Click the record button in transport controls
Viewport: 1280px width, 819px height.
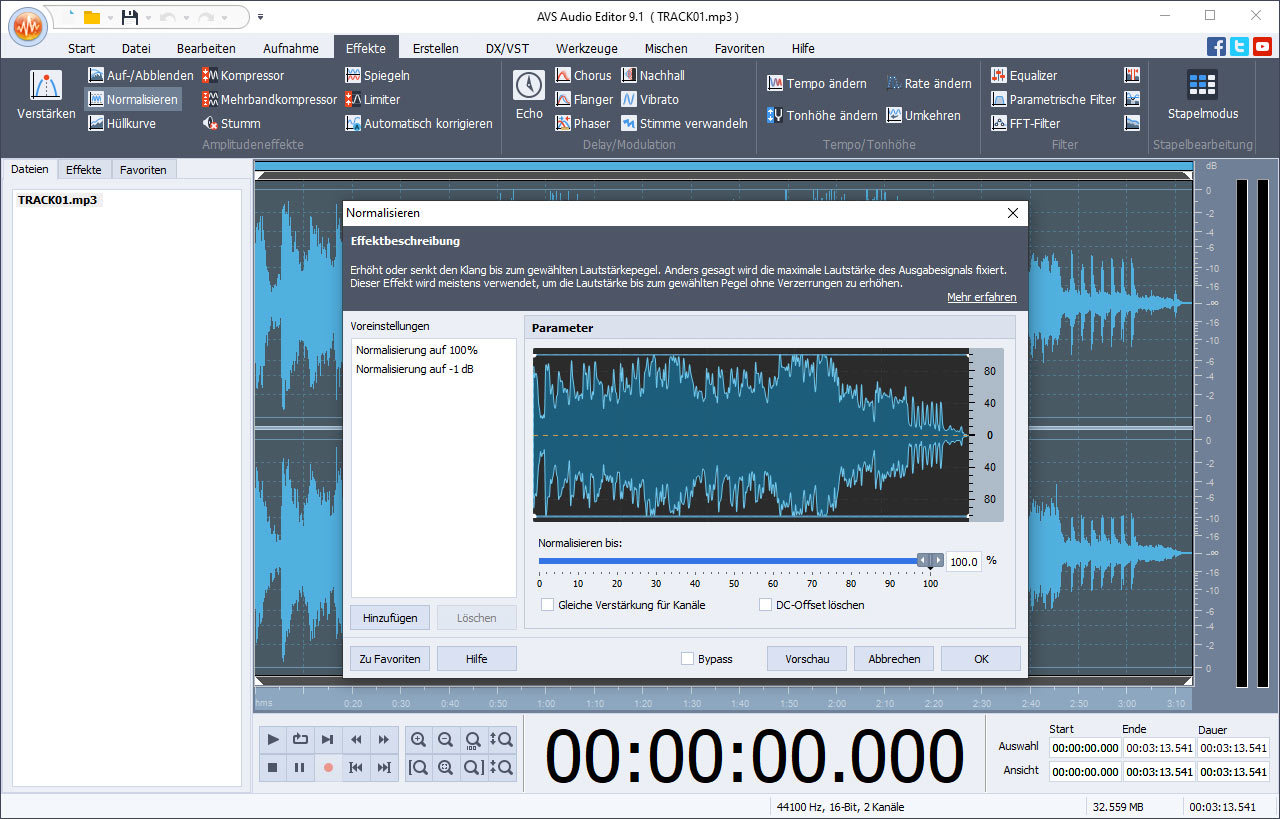tap(328, 768)
